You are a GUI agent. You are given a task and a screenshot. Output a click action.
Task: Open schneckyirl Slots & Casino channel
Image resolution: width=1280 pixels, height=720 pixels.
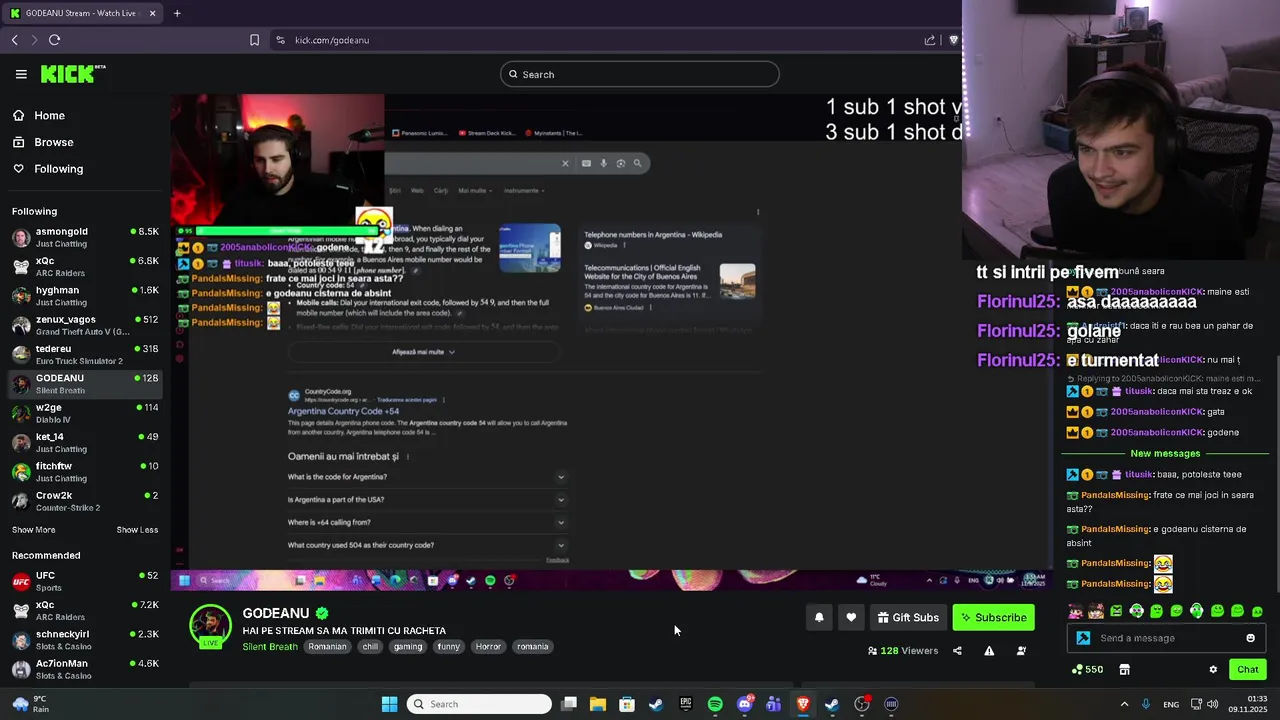coord(85,640)
